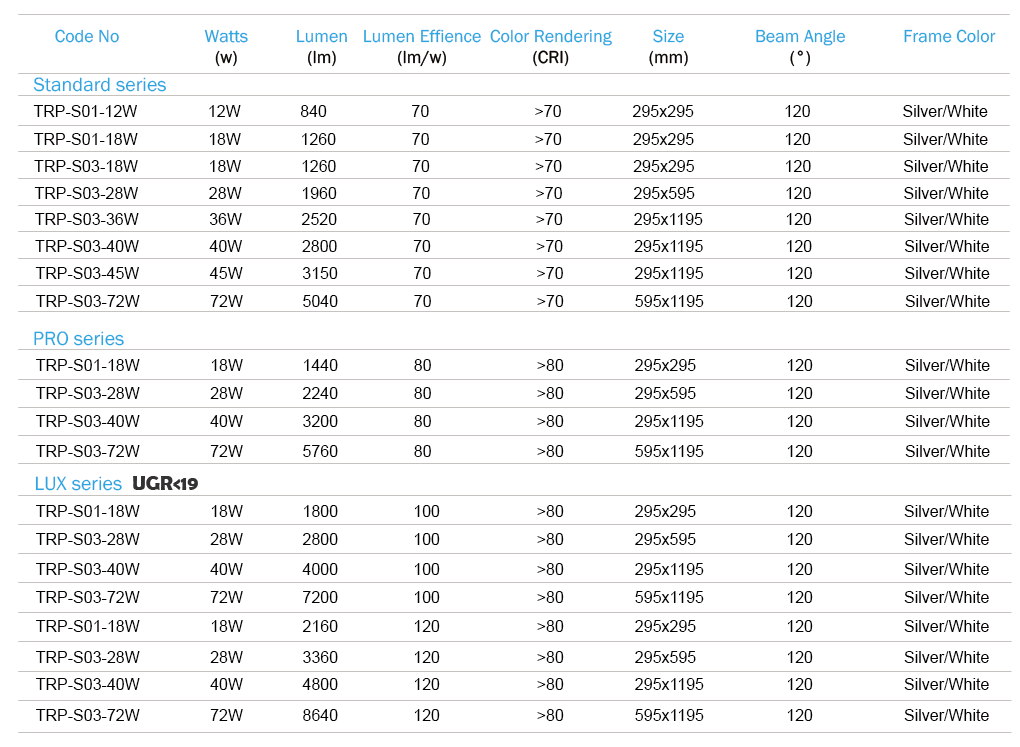Select the 1440 lumen value

tap(320, 365)
